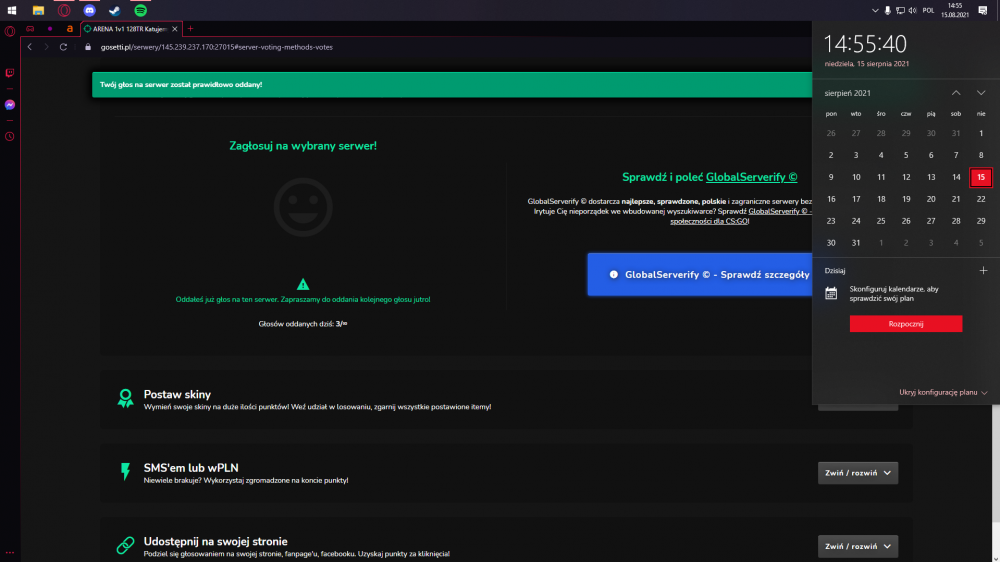
Task: Click the taskbar clock 14:55
Action: tap(955, 10)
